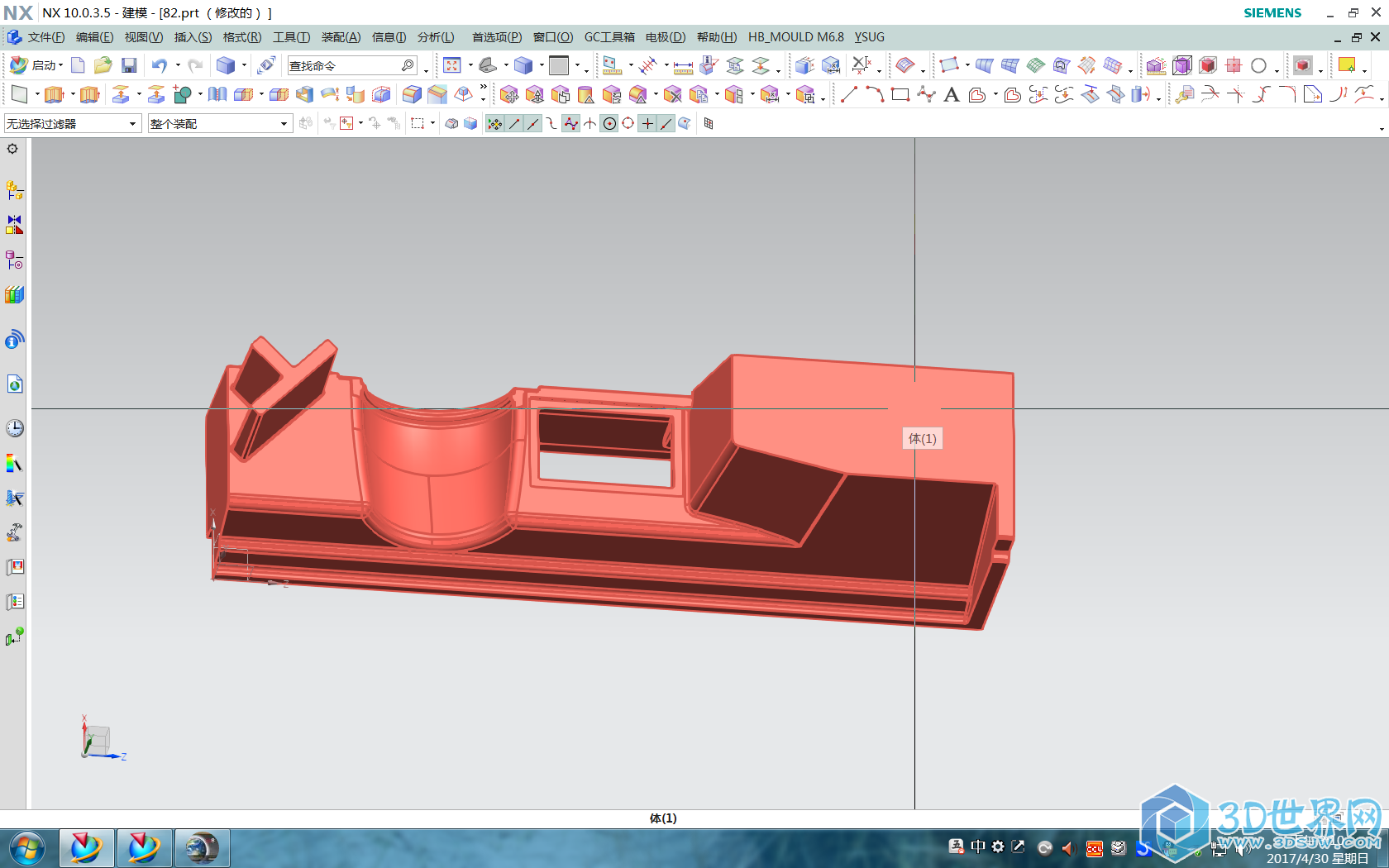Toggle Existing Point snap

click(x=647, y=124)
